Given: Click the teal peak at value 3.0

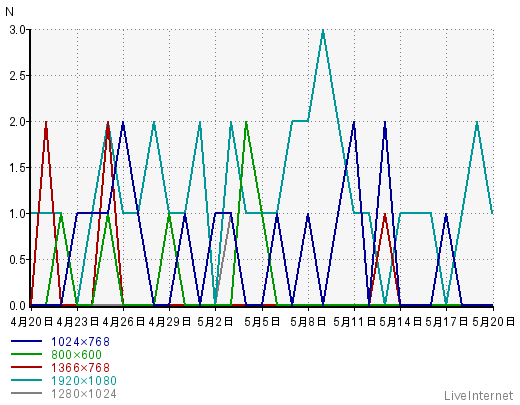Looking at the screenshot, I should pos(323,31).
